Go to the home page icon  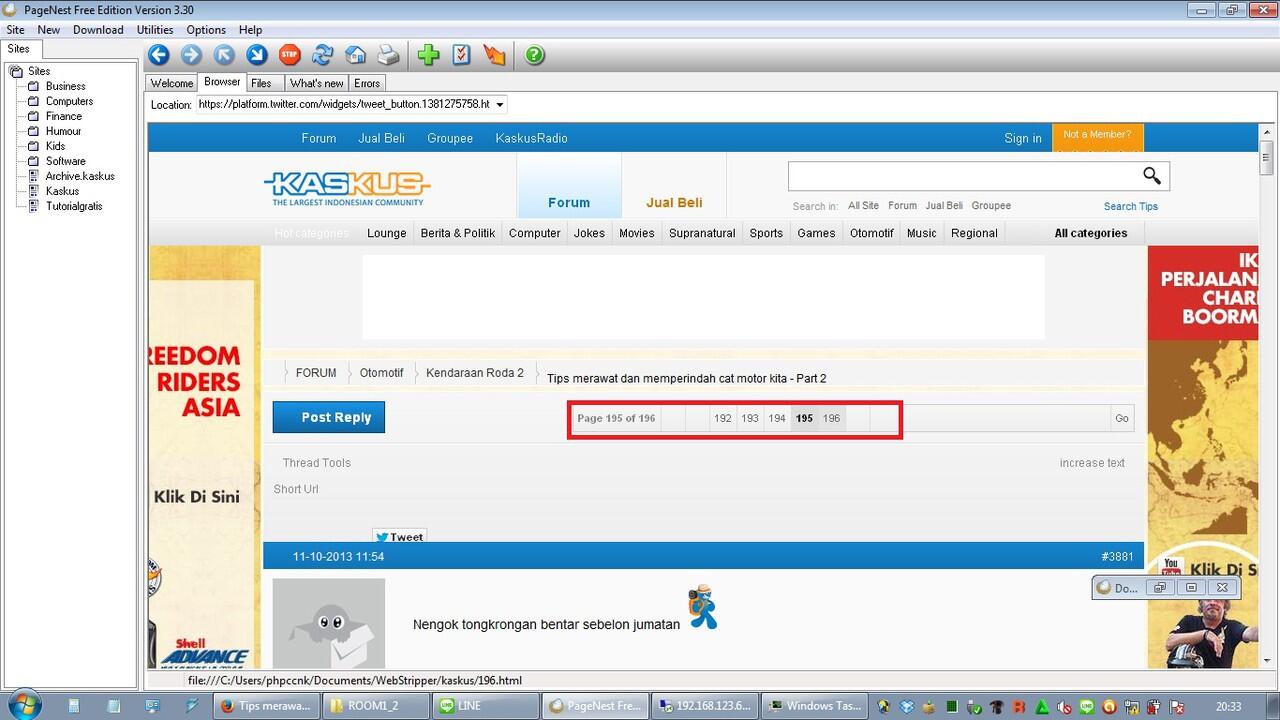tap(355, 55)
